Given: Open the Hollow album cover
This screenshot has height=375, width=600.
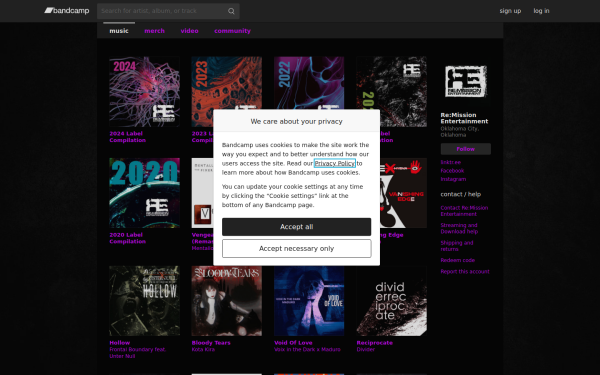Looking at the screenshot, I should pos(144,301).
